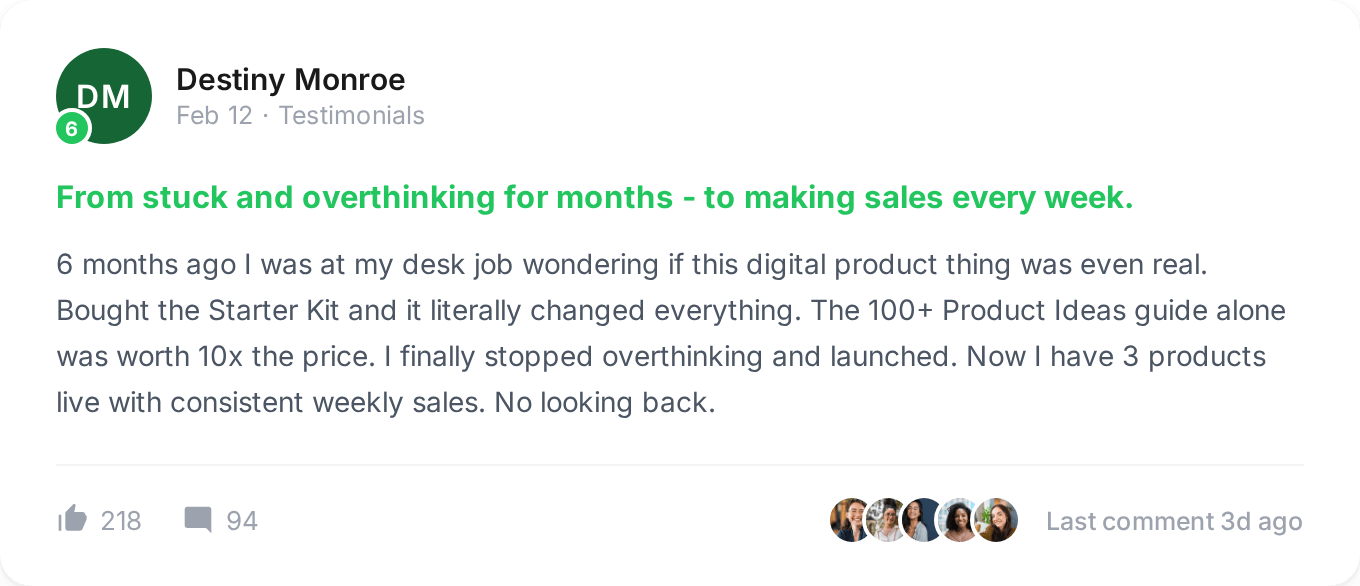Click the 218 likes count

(121, 521)
